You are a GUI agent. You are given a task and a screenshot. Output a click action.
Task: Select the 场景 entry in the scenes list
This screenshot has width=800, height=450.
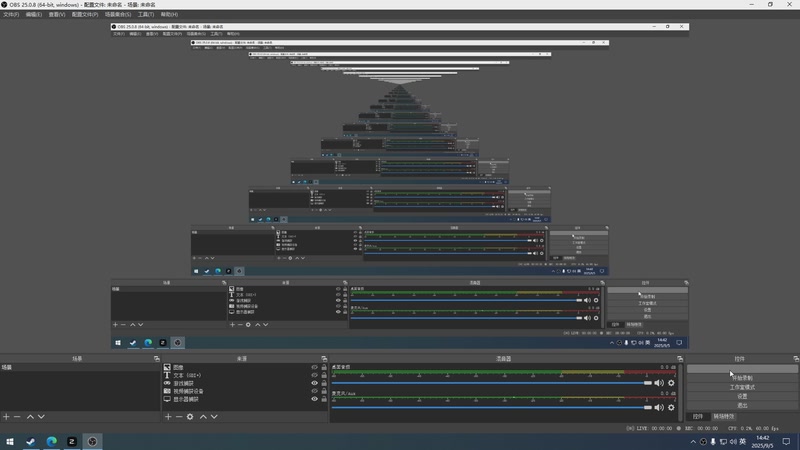pyautogui.click(x=80, y=367)
